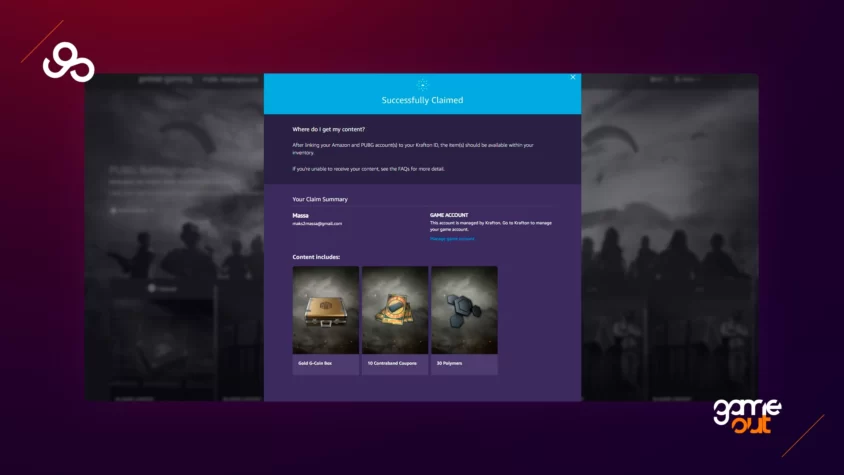The width and height of the screenshot is (844, 475).
Task: Click the 'managed by Krafton' description text
Action: (x=491, y=226)
